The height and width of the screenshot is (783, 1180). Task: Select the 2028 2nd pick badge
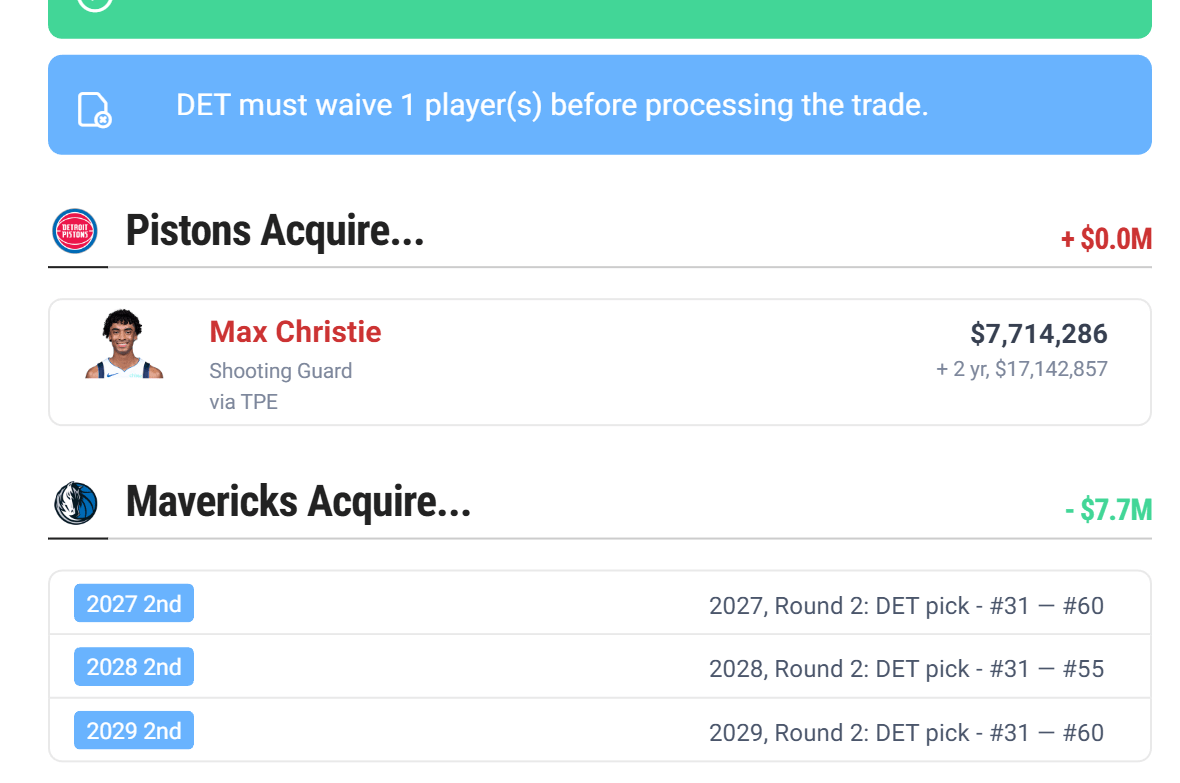134,667
